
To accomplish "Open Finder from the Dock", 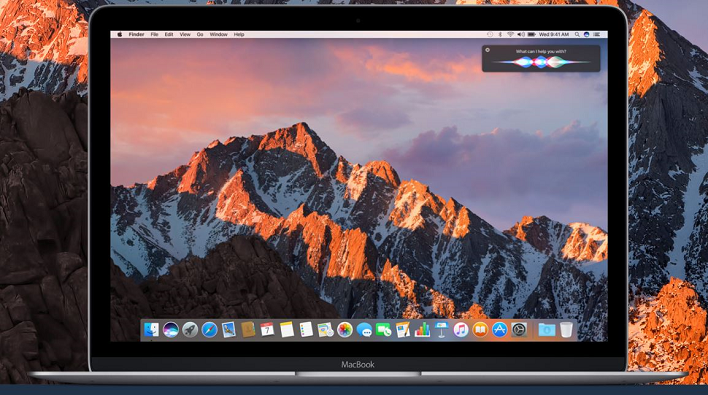I will [151, 330].
